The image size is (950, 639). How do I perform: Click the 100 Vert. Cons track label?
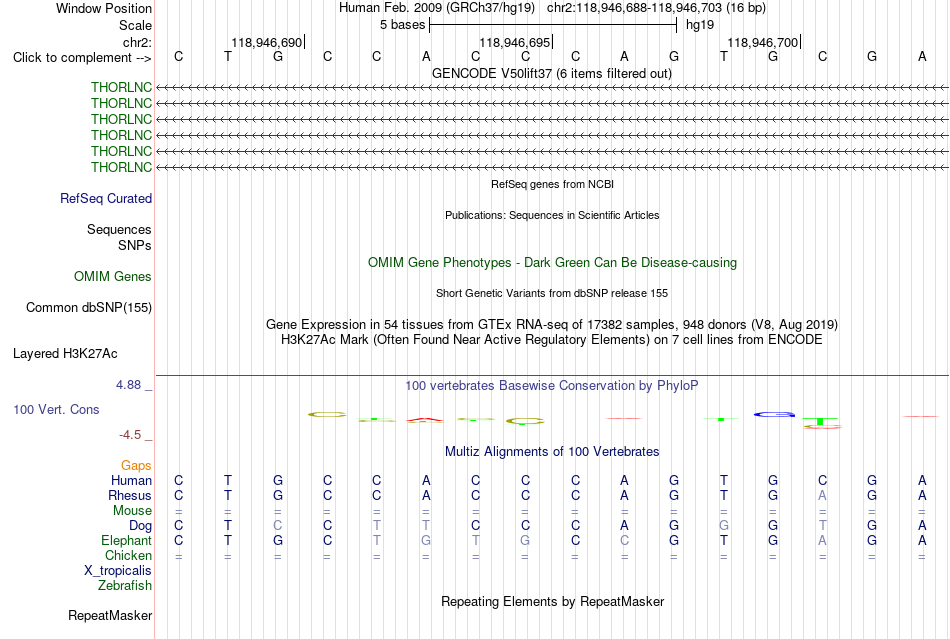56,409
